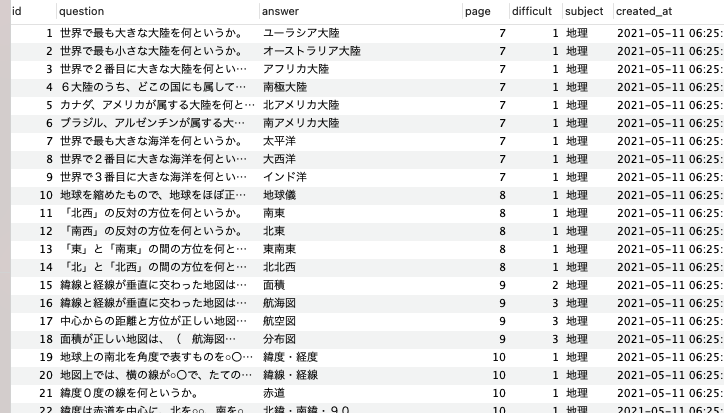Click question starting 地球を縮めたもので
The image size is (724, 413).
coord(153,195)
